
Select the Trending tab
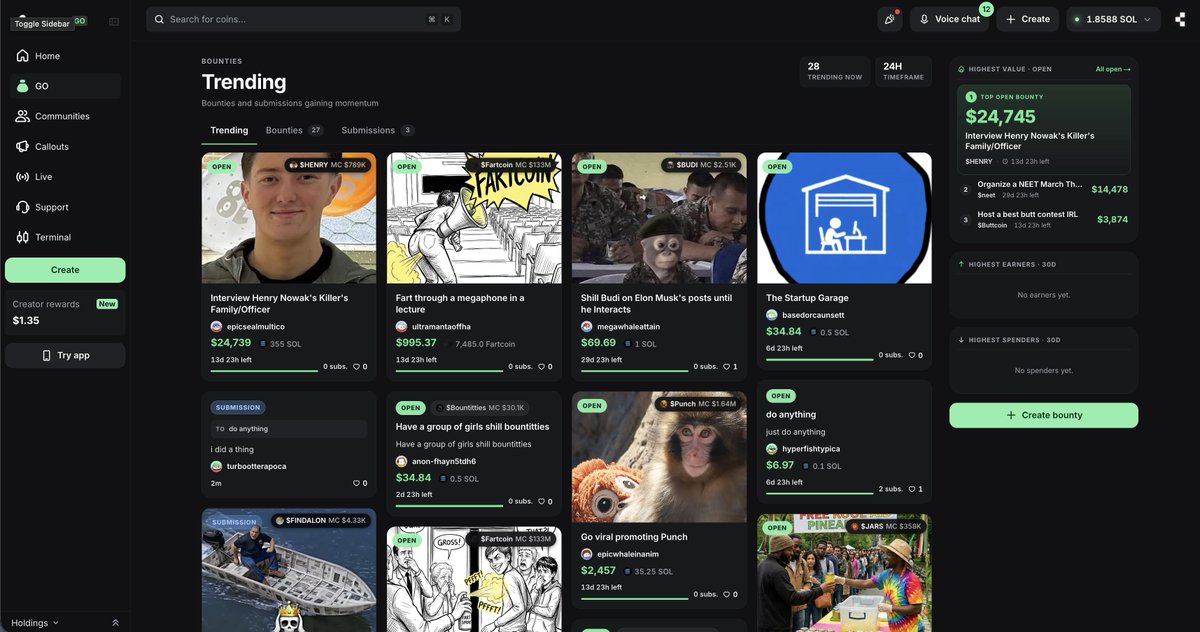point(229,130)
